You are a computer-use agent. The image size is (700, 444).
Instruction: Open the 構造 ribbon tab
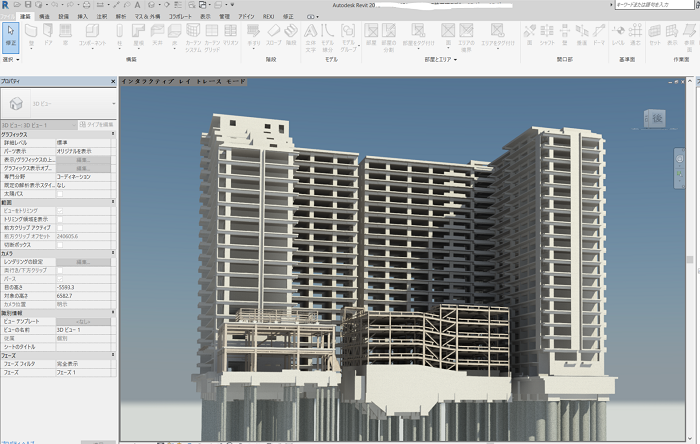click(44, 17)
